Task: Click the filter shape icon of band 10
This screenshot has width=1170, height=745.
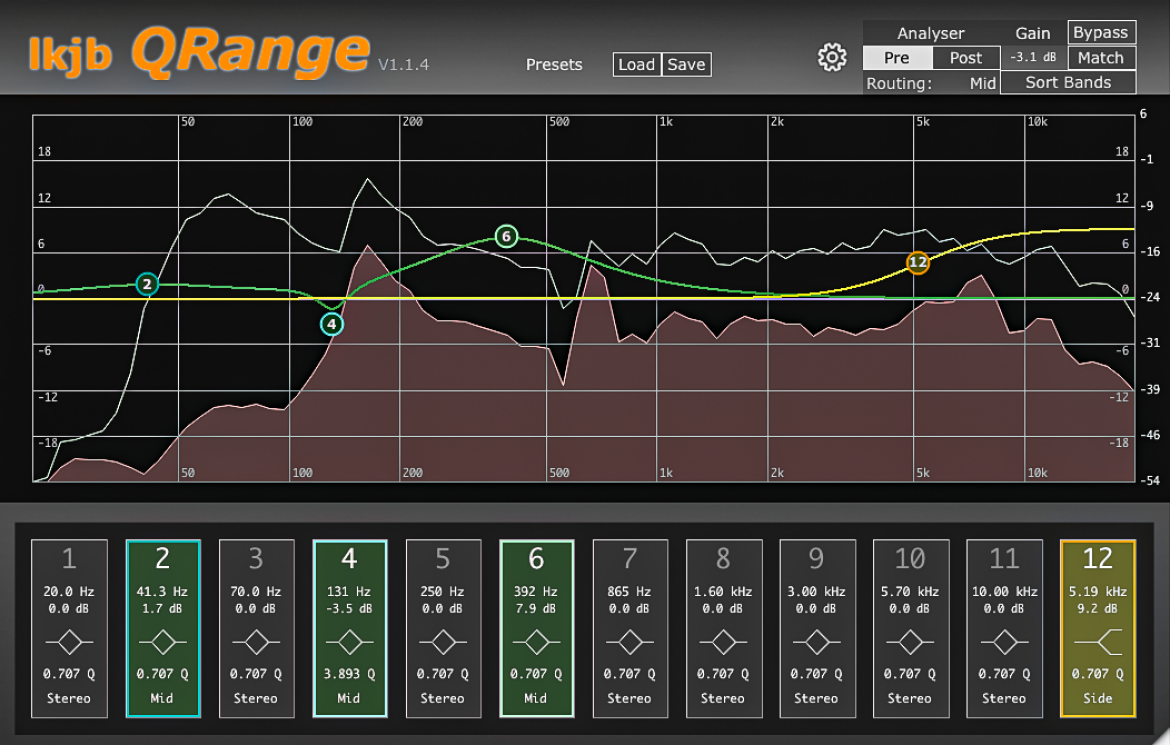Action: click(x=910, y=642)
